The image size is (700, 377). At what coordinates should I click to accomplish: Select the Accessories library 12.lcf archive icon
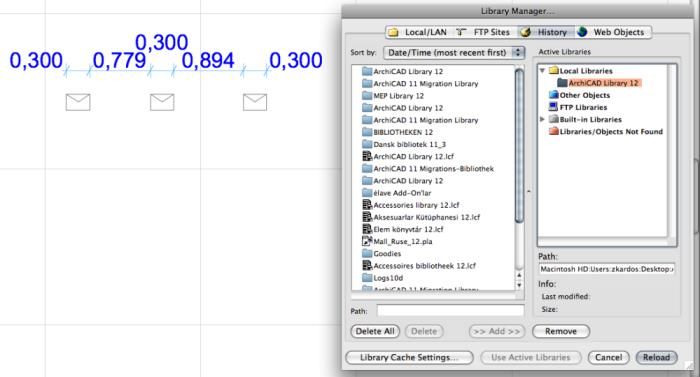click(367, 205)
